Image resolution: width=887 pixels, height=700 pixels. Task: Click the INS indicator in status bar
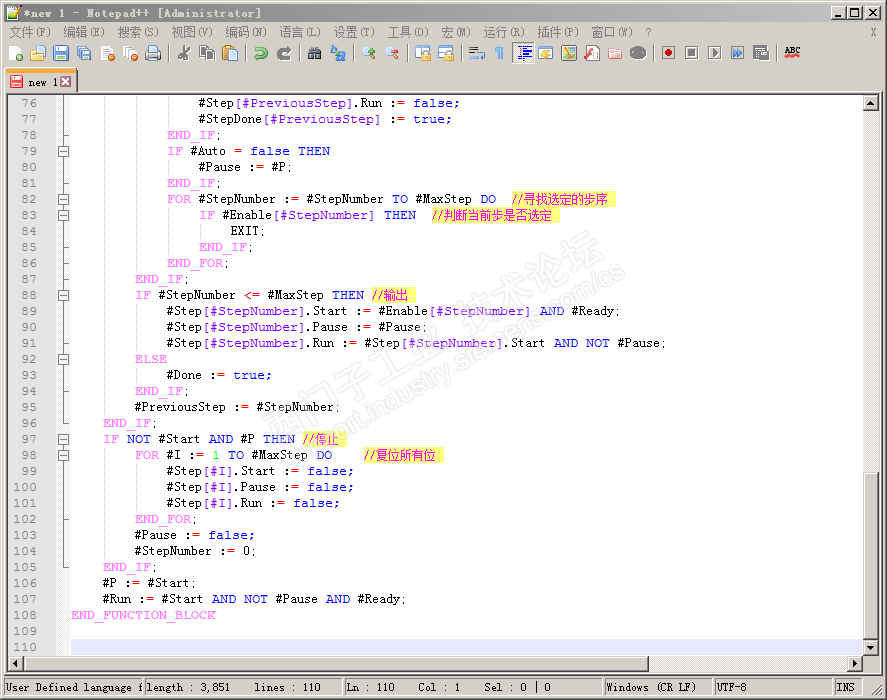(x=846, y=687)
